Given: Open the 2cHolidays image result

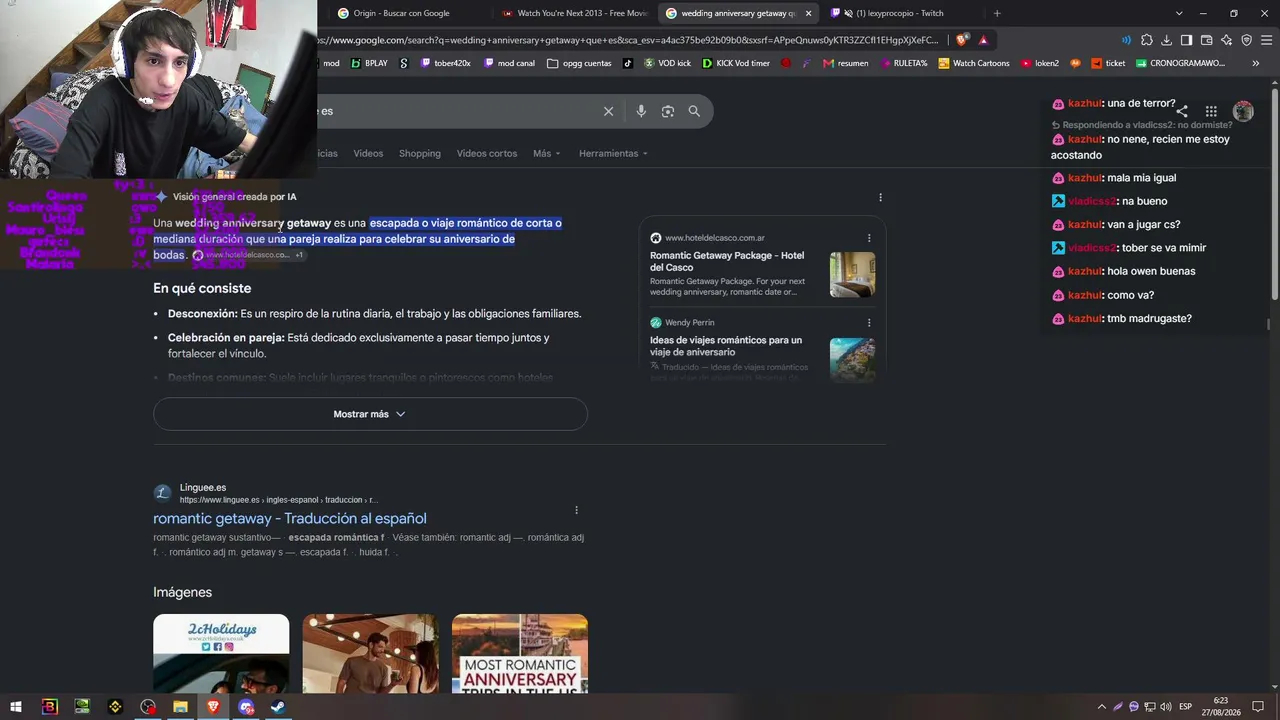Looking at the screenshot, I should (x=221, y=654).
